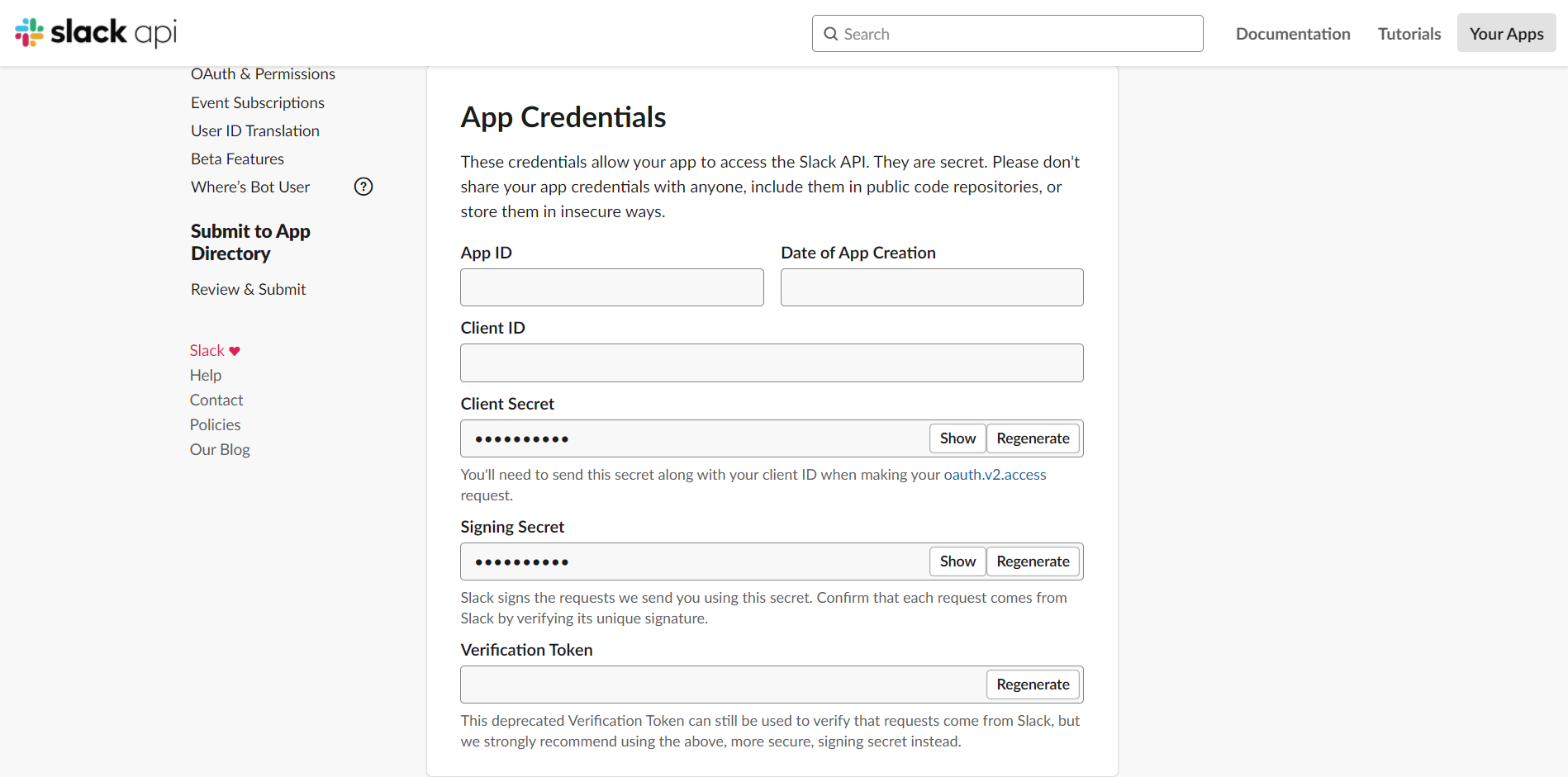Open the oauth.v2.access link
1568x777 pixels.
(x=995, y=475)
